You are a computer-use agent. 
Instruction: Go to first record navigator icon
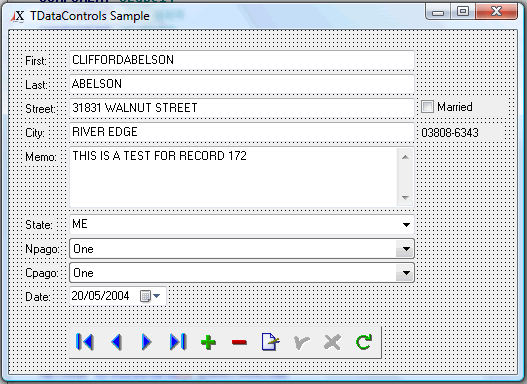(85, 342)
